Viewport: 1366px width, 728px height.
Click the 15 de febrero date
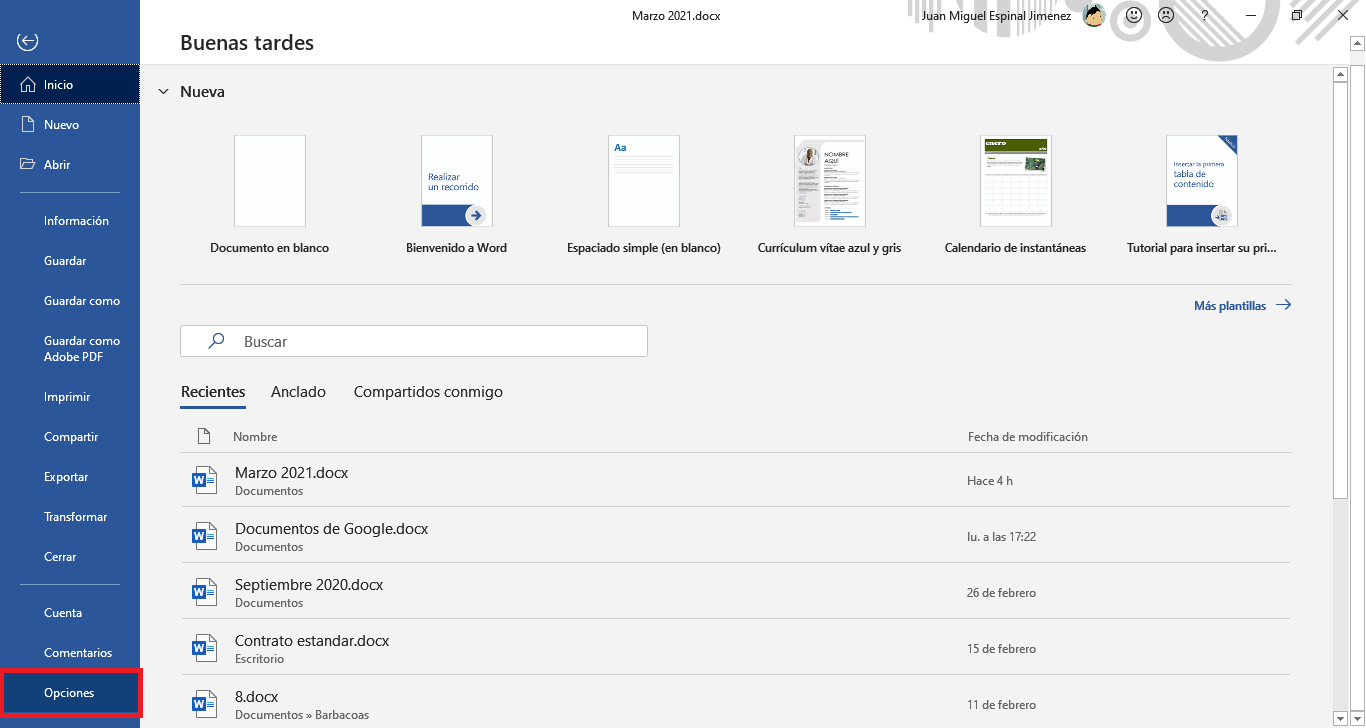point(1001,649)
